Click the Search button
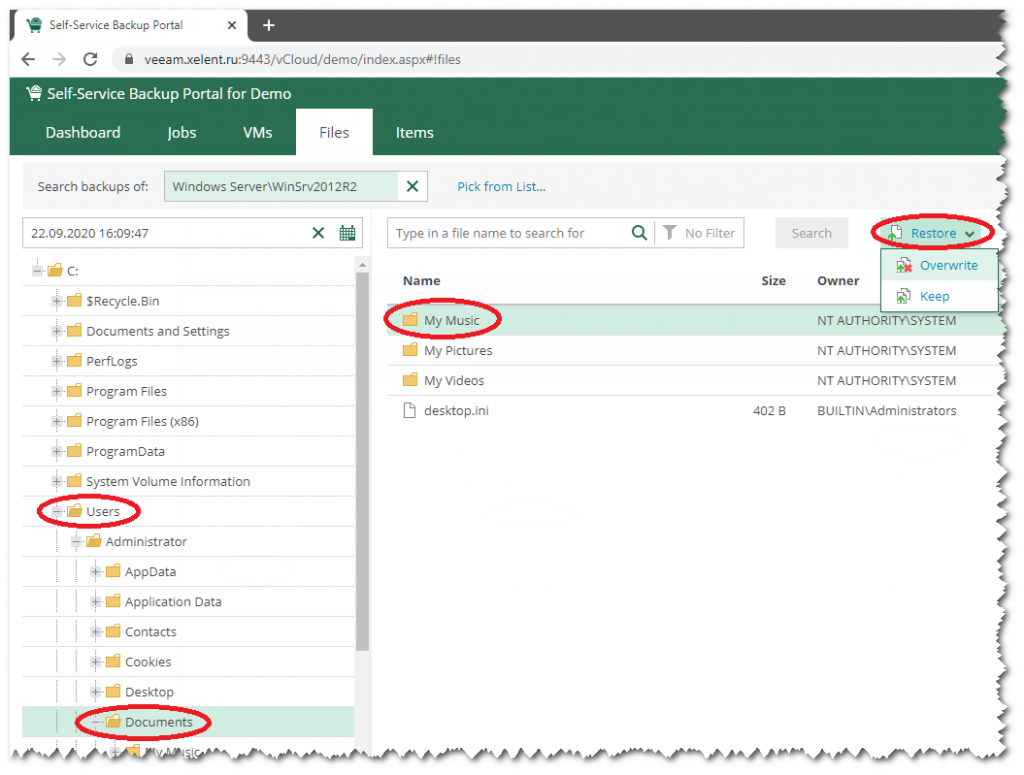Screen dimensions: 1024x775 coord(811,233)
